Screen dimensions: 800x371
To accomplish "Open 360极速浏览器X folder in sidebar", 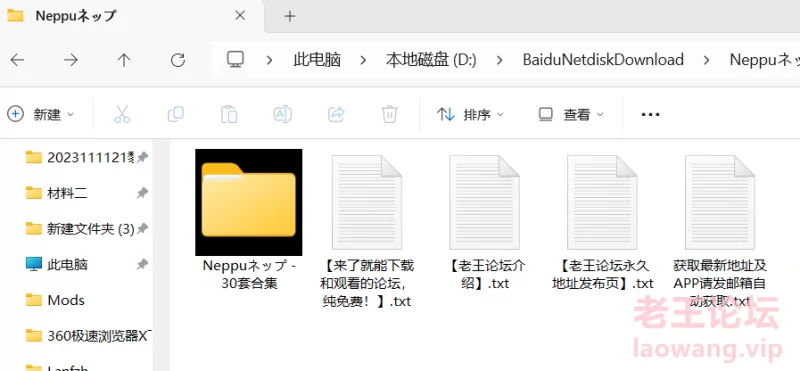I will click(88, 336).
